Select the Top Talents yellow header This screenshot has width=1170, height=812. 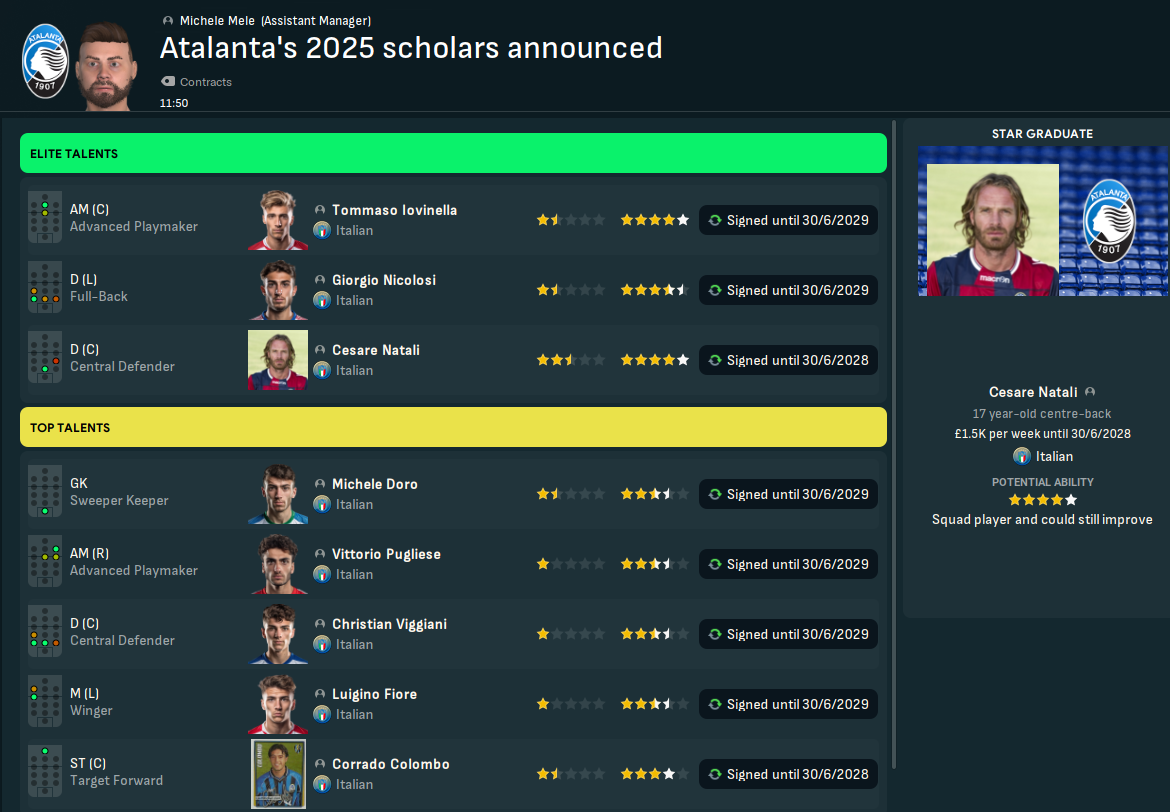point(453,427)
